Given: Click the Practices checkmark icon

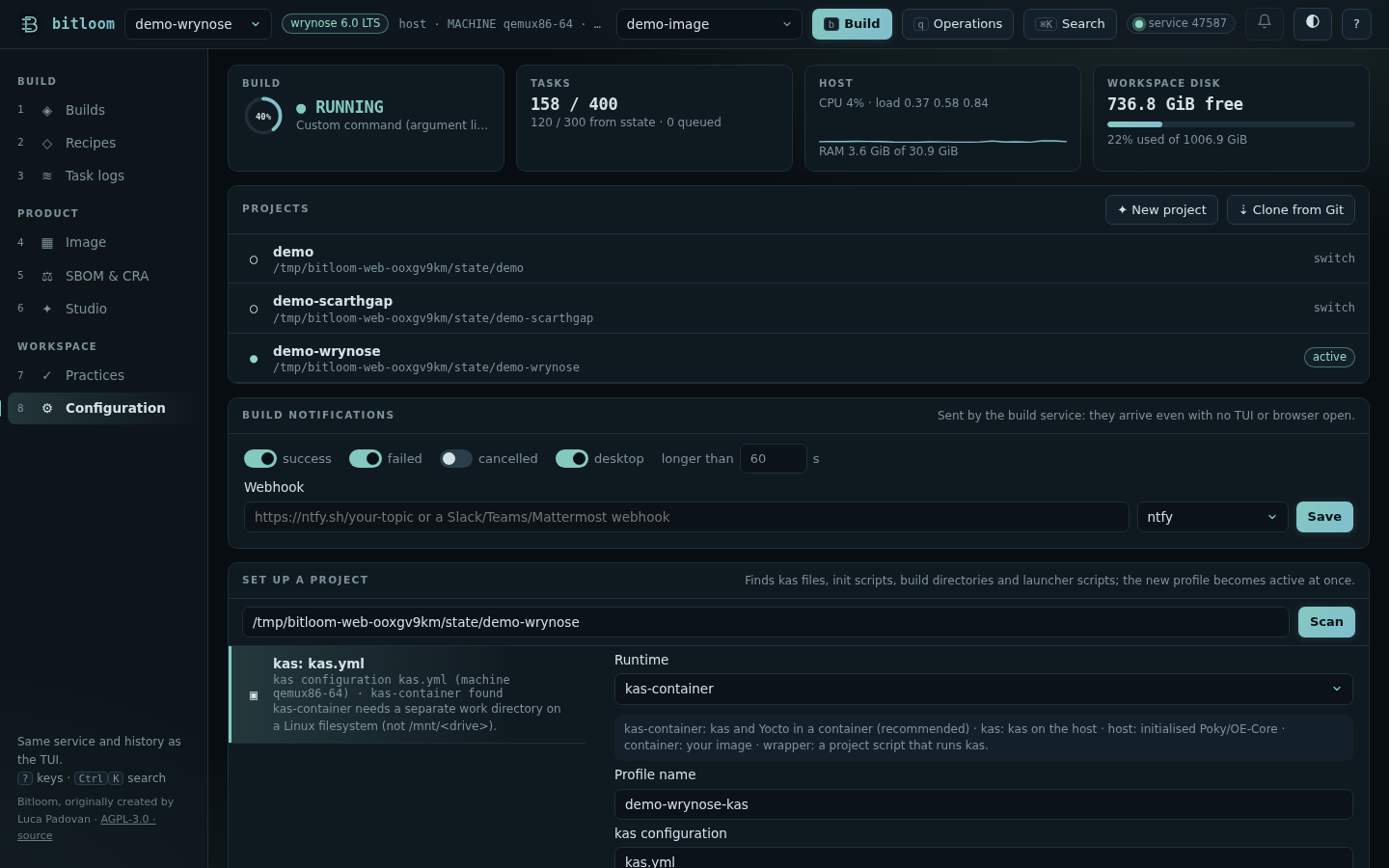Looking at the screenshot, I should pos(47,376).
